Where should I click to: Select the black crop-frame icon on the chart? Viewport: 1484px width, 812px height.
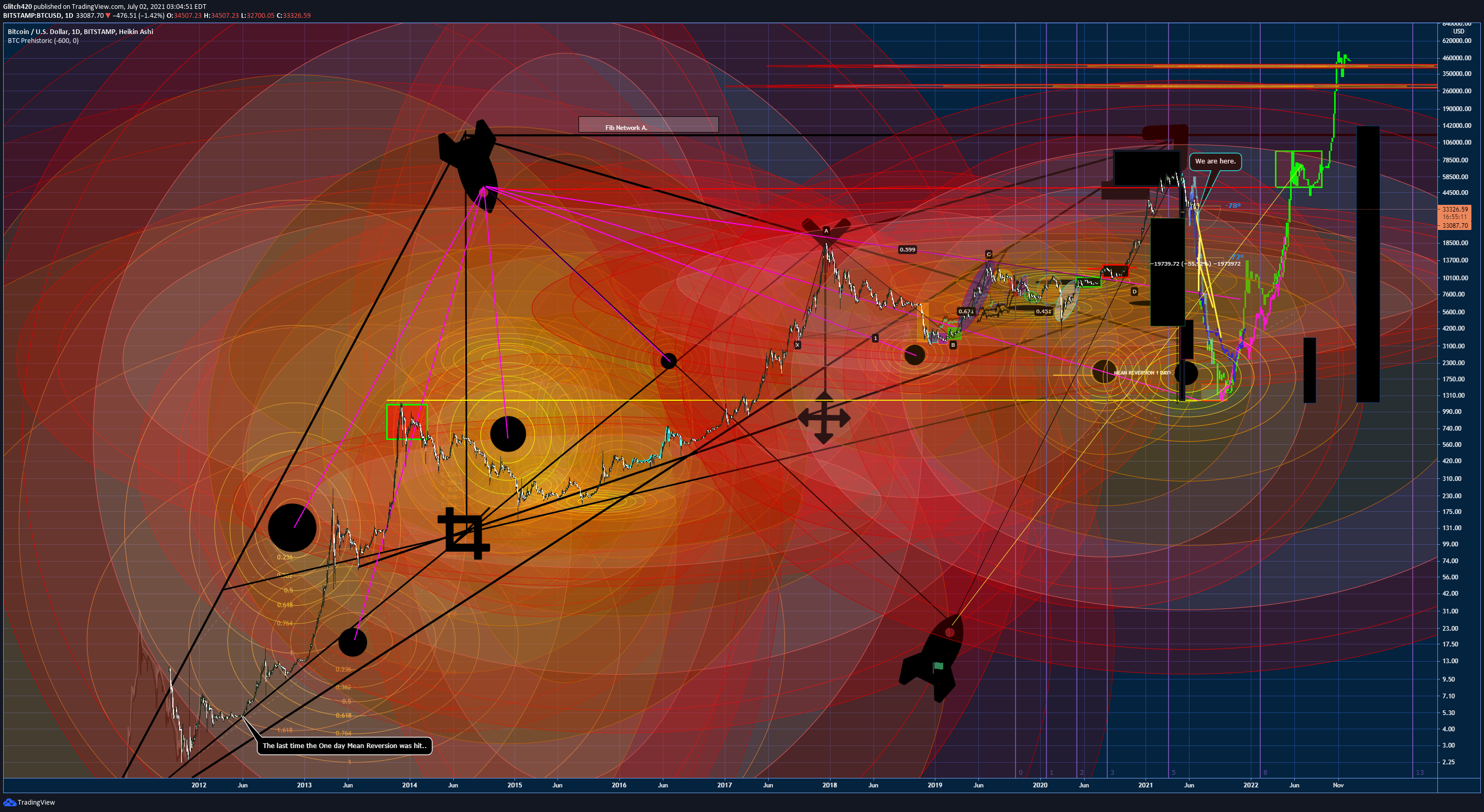coord(464,533)
